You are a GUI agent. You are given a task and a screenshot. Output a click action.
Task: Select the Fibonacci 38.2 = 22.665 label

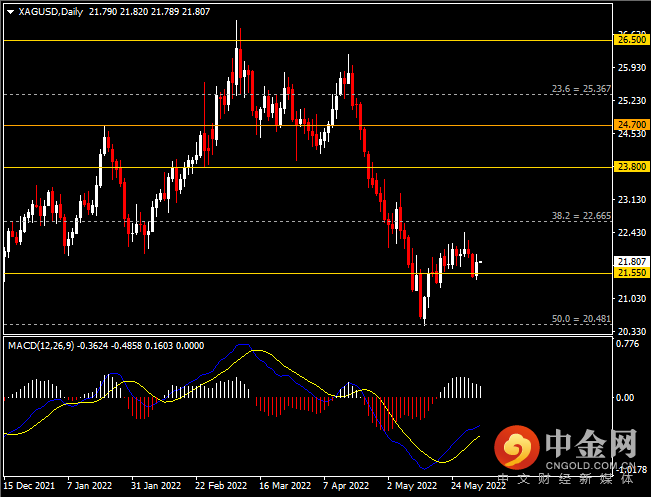point(581,216)
